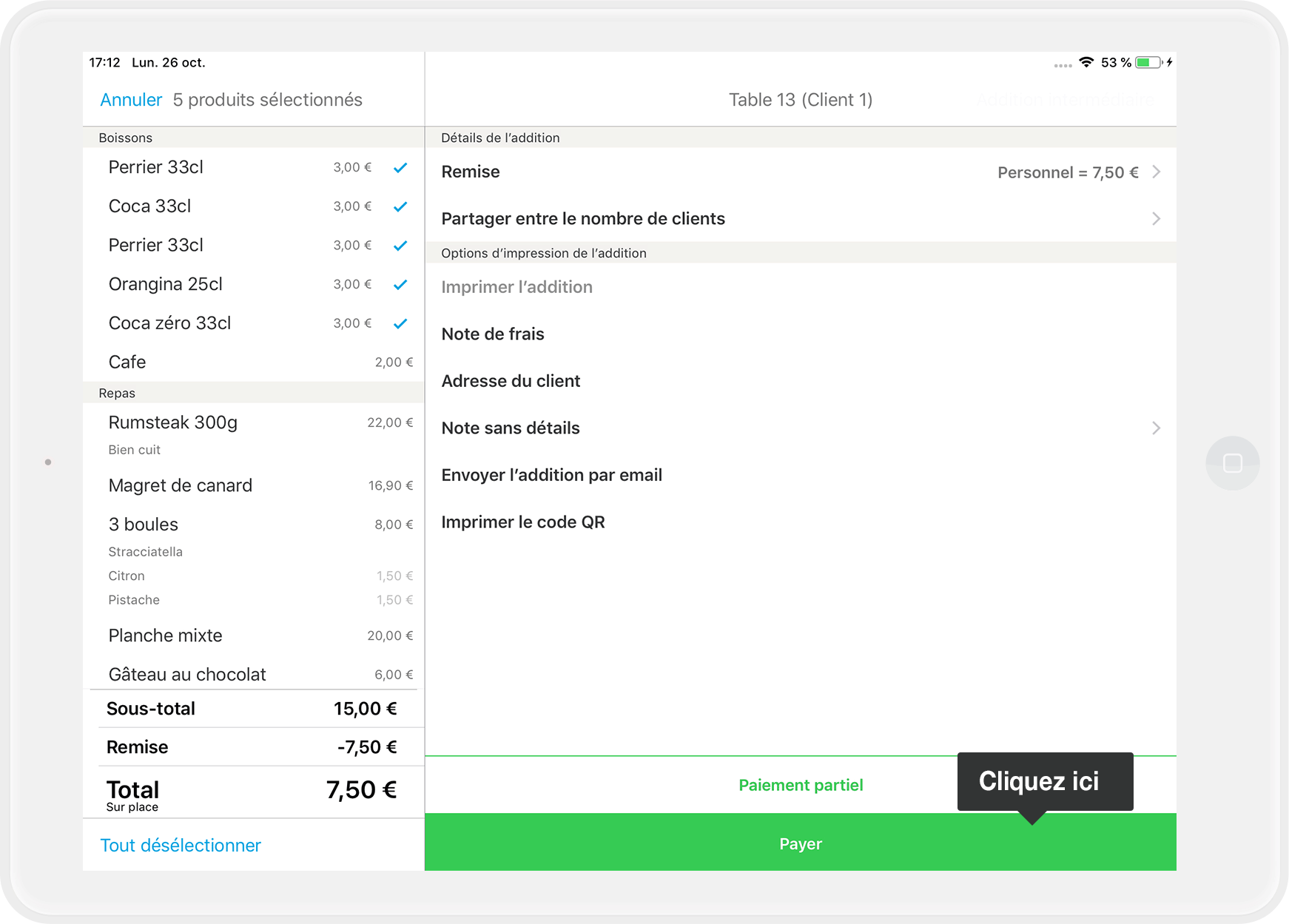Select the Cafe product row

254,362
